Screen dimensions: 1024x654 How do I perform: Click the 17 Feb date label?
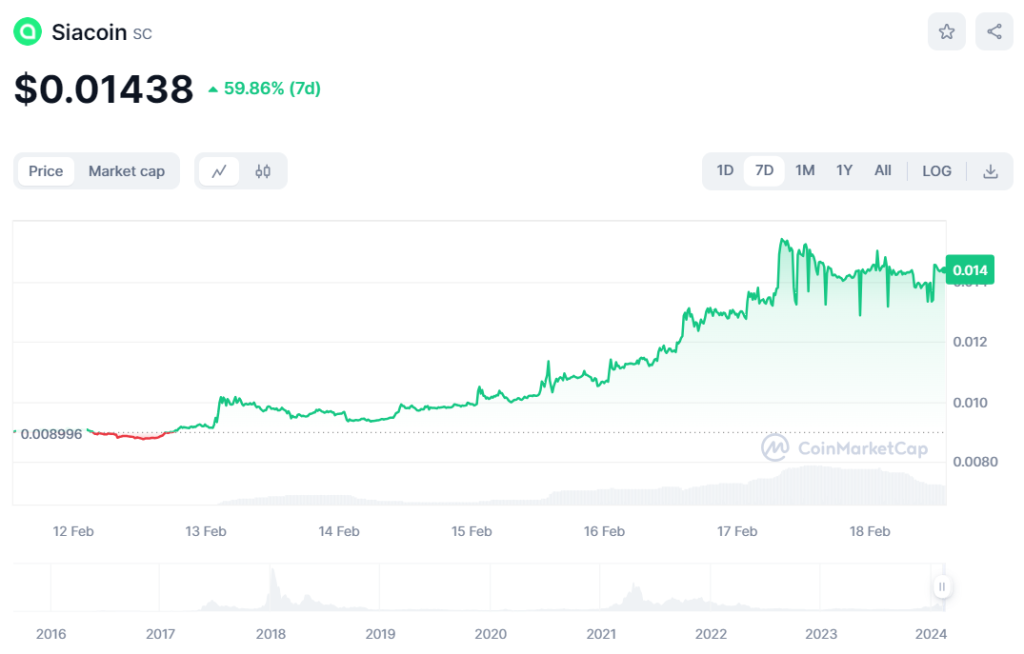[737, 532]
